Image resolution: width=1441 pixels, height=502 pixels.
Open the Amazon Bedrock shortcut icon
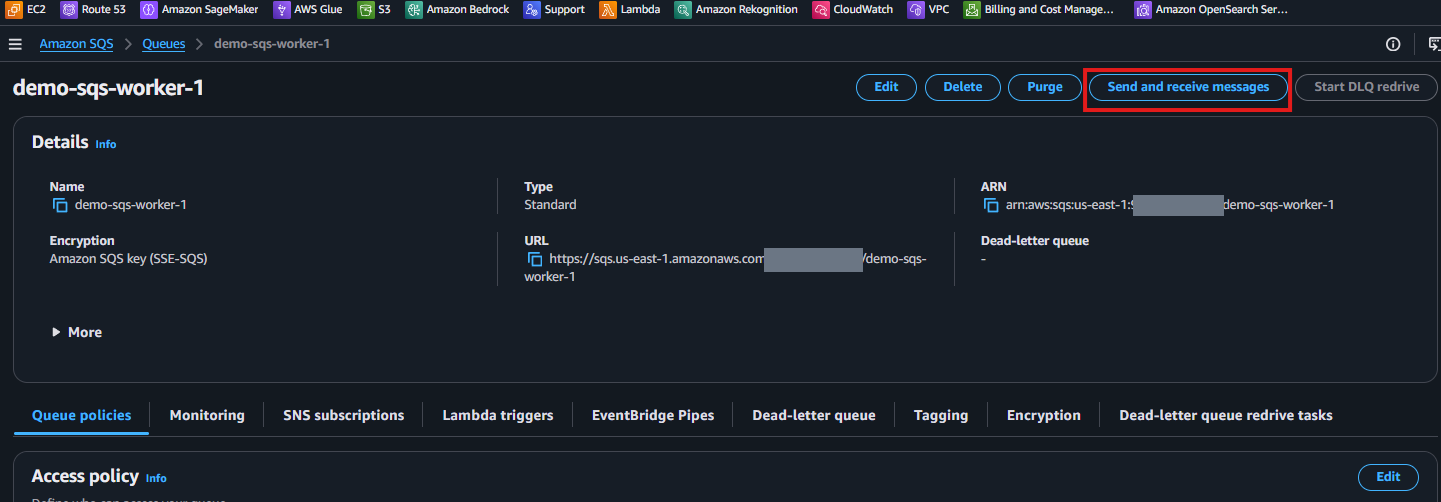click(x=414, y=10)
